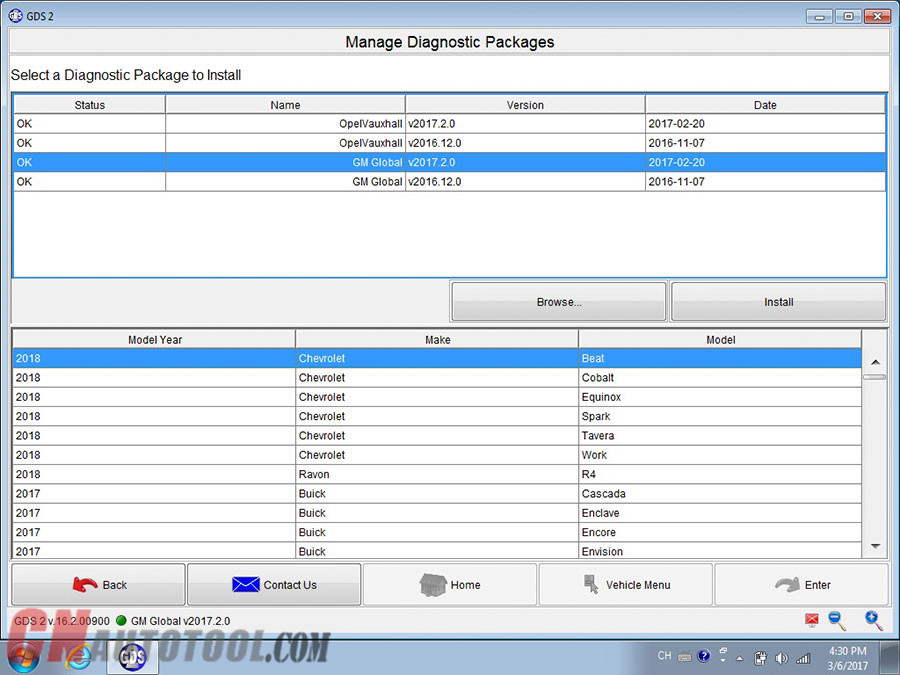Screen dimensions: 900x675
Task: Select the 2018 Chevrolet Work row
Action: coord(437,455)
